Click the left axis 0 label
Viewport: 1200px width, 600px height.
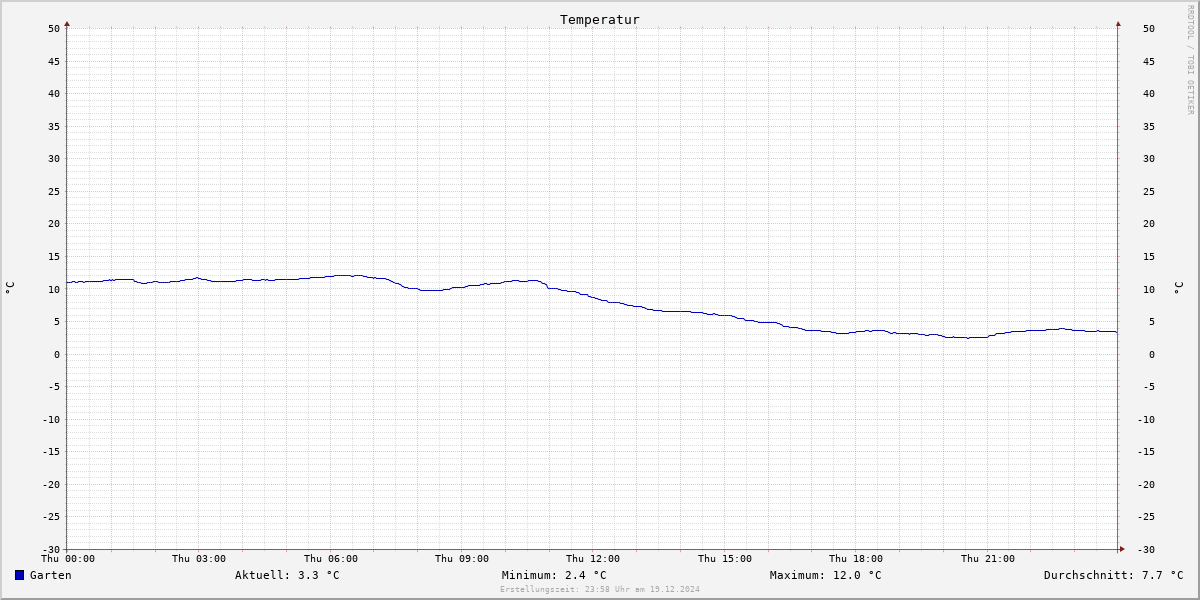coord(57,354)
